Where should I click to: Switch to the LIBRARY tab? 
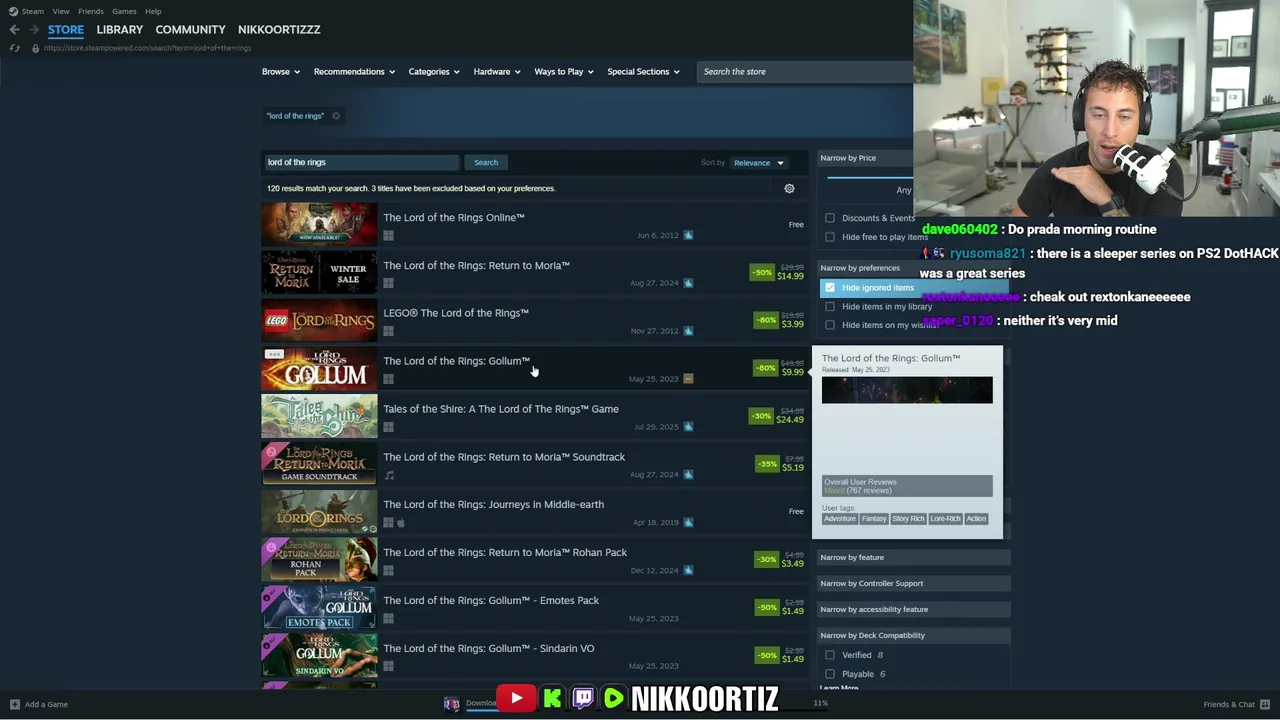pyautogui.click(x=120, y=29)
